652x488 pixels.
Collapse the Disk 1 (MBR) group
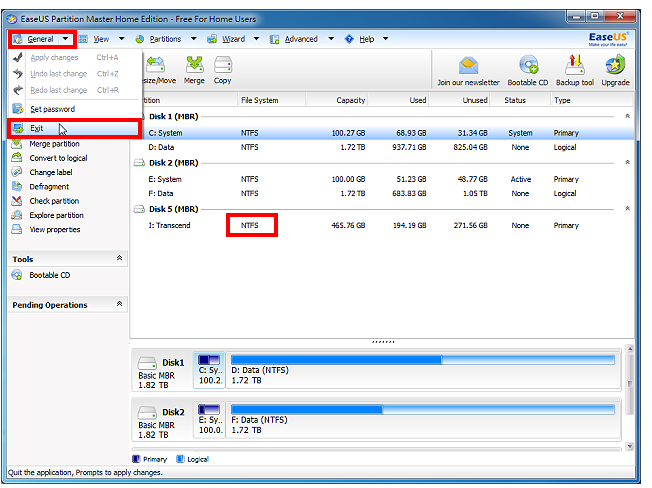627,116
